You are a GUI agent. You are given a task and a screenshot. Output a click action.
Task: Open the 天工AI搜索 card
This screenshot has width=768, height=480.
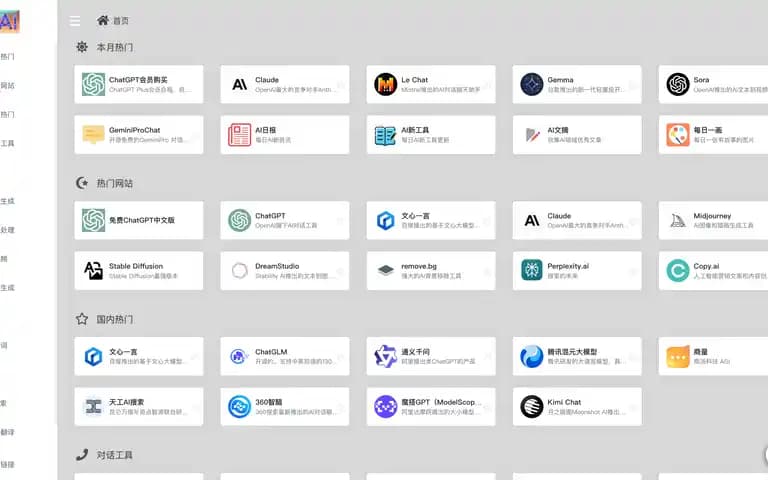(139, 407)
